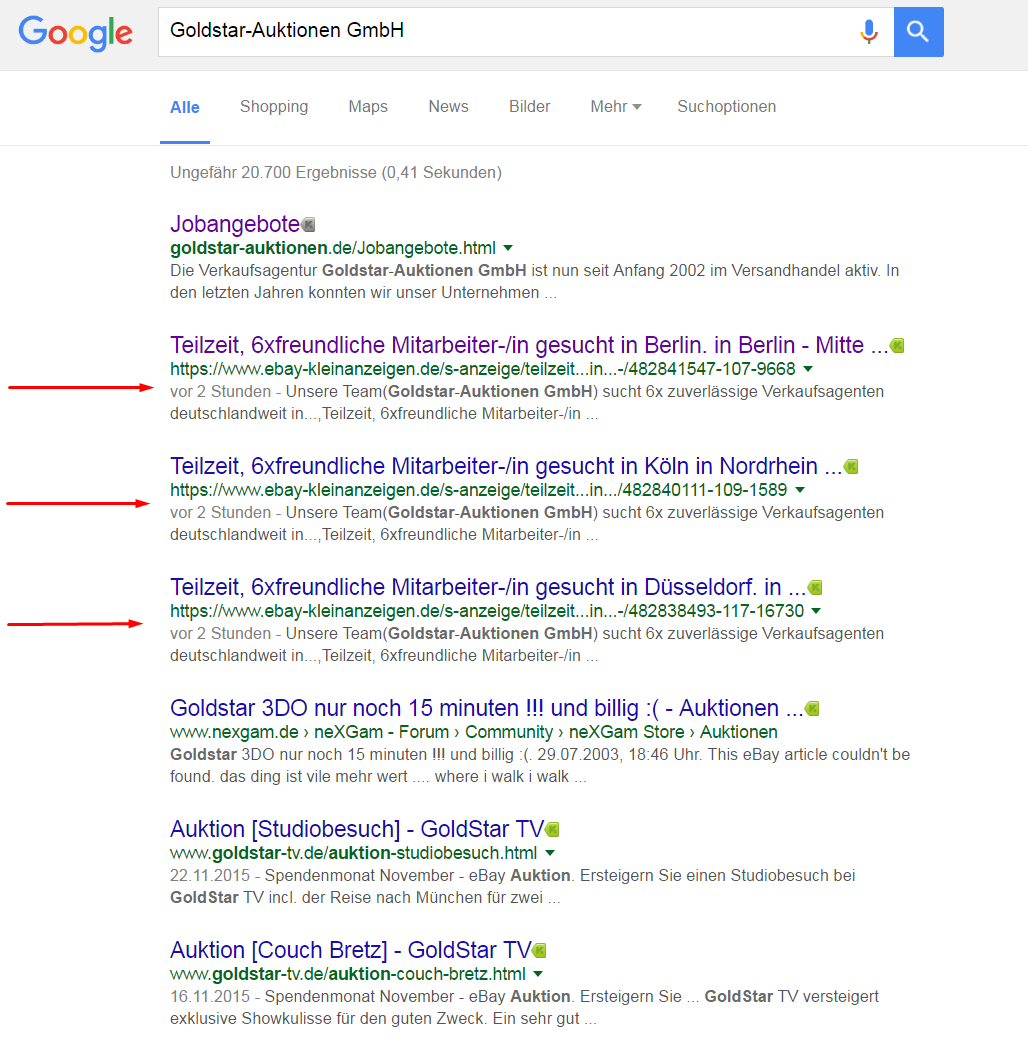Image resolution: width=1028 pixels, height=1045 pixels.
Task: Click the ebay-kleinanzeigen URL ending 482840111-109-1589
Action: click(x=479, y=490)
